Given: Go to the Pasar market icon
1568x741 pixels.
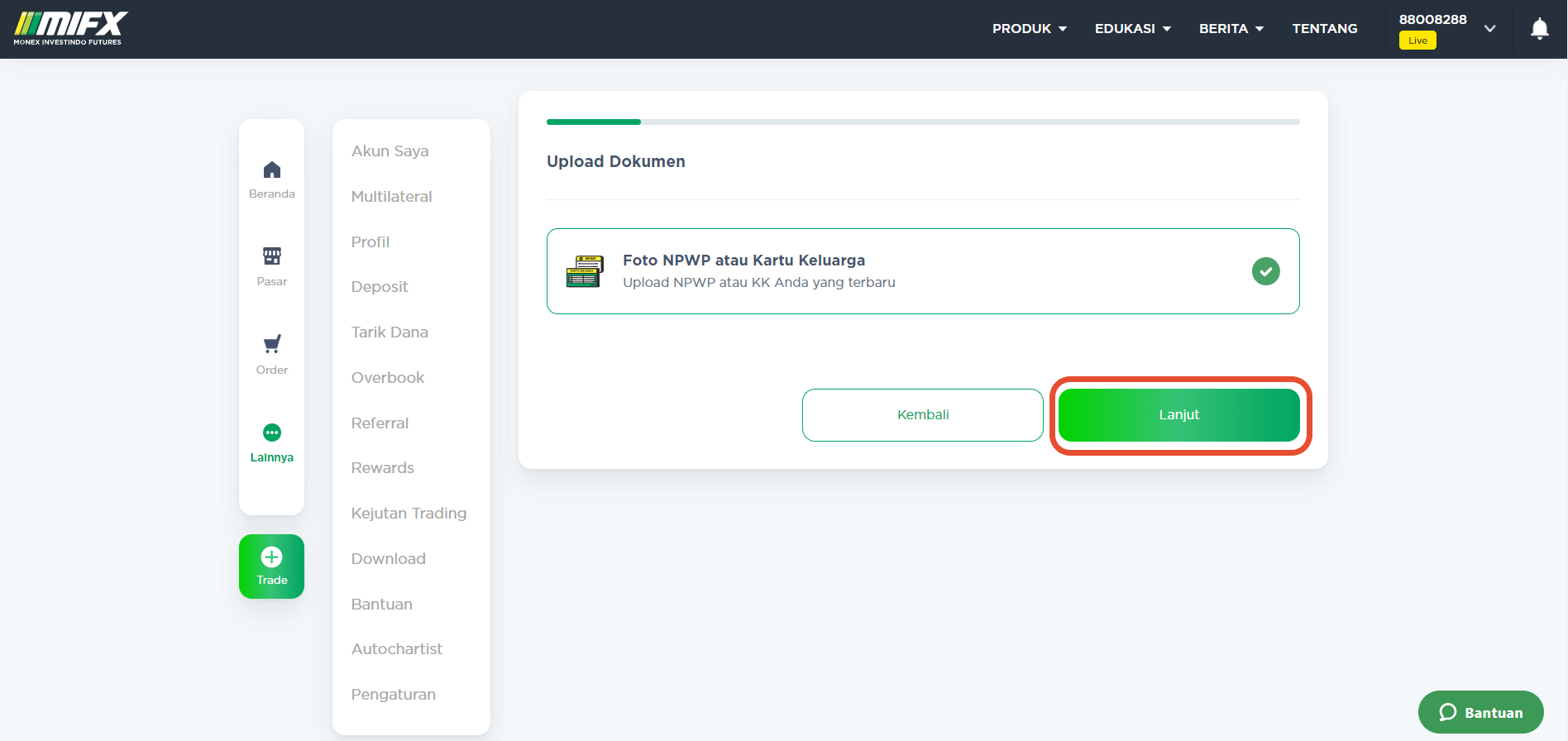Looking at the screenshot, I should point(272,256).
